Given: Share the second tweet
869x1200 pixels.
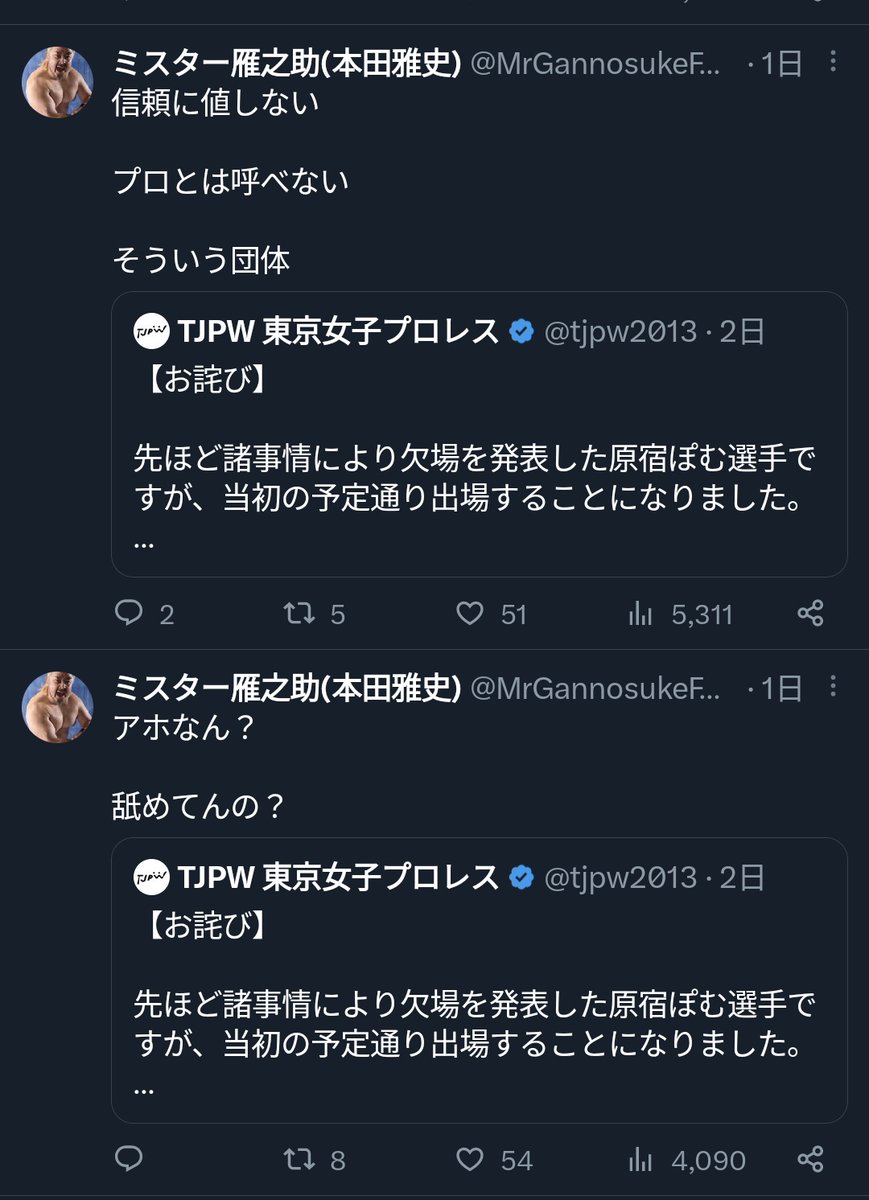Looking at the screenshot, I should [x=810, y=1159].
